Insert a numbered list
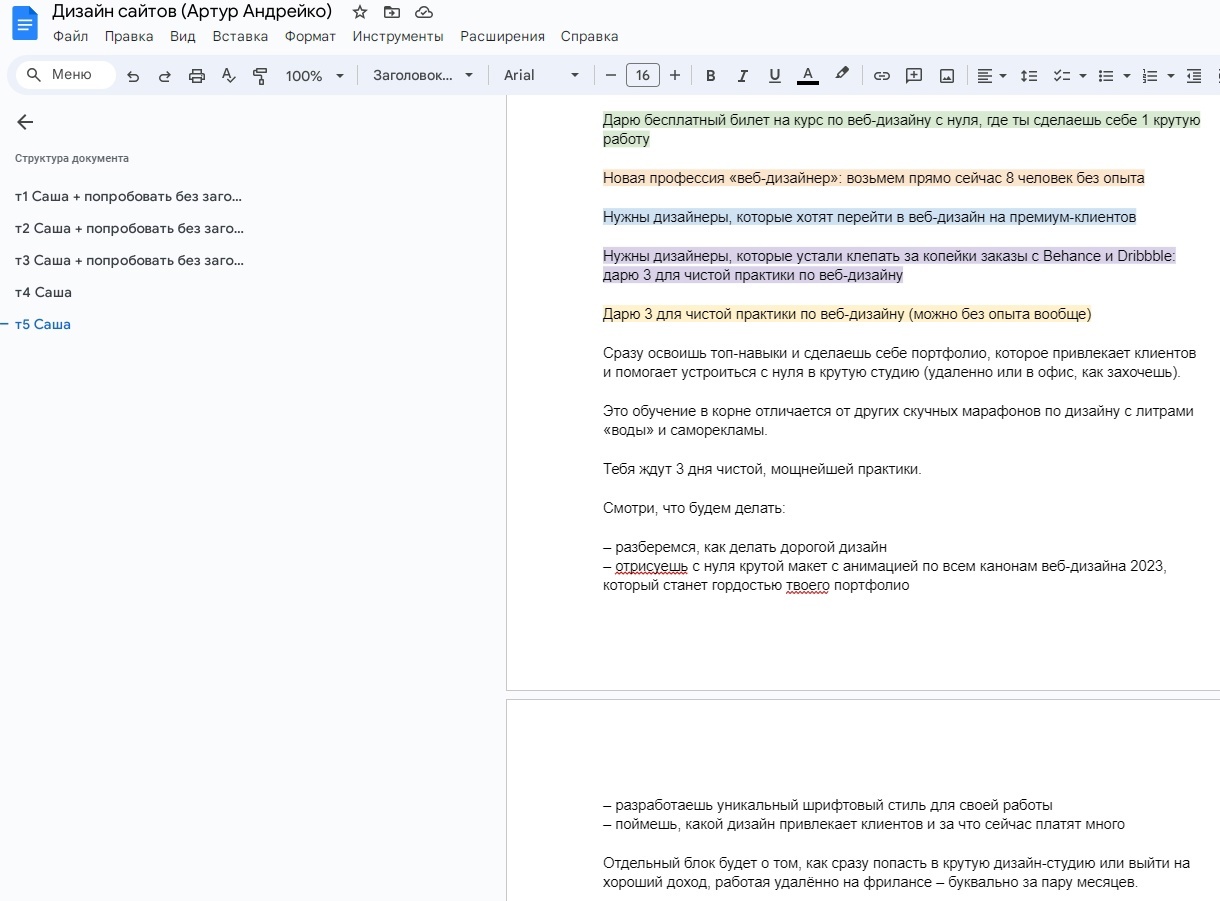Image resolution: width=1220 pixels, height=901 pixels. 1150,76
